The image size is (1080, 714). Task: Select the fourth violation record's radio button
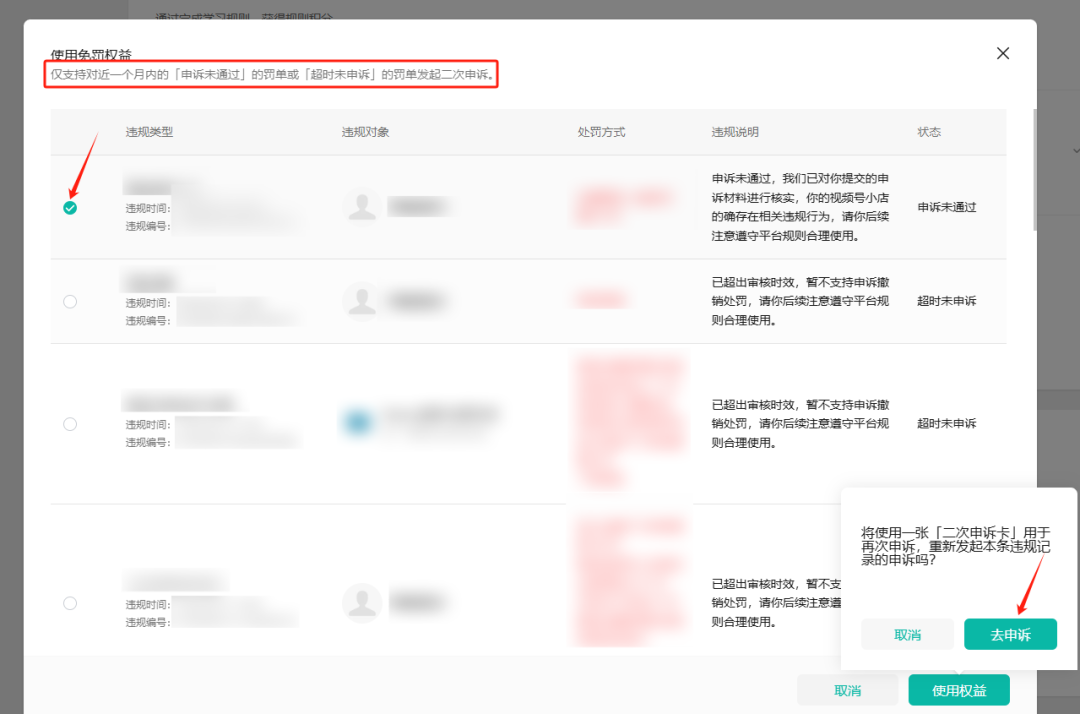[70, 602]
